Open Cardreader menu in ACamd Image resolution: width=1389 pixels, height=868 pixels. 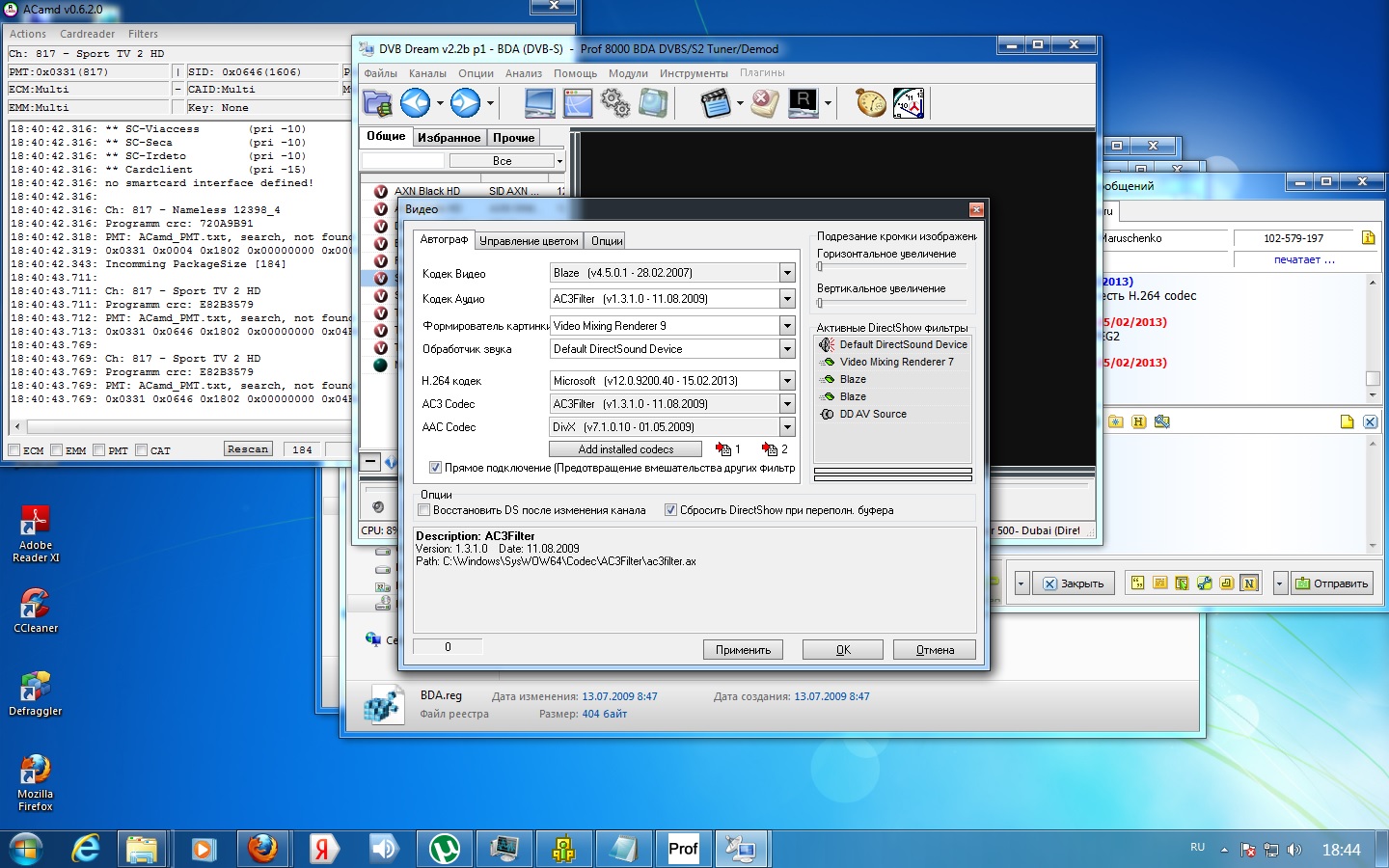pos(87,34)
